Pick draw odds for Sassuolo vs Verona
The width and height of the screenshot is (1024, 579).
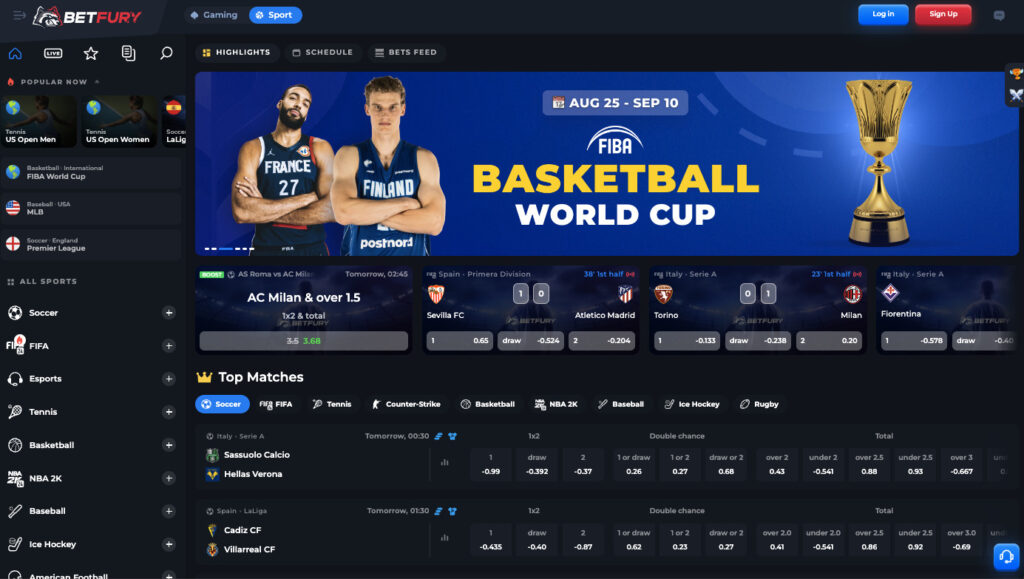pyautogui.click(x=537, y=464)
